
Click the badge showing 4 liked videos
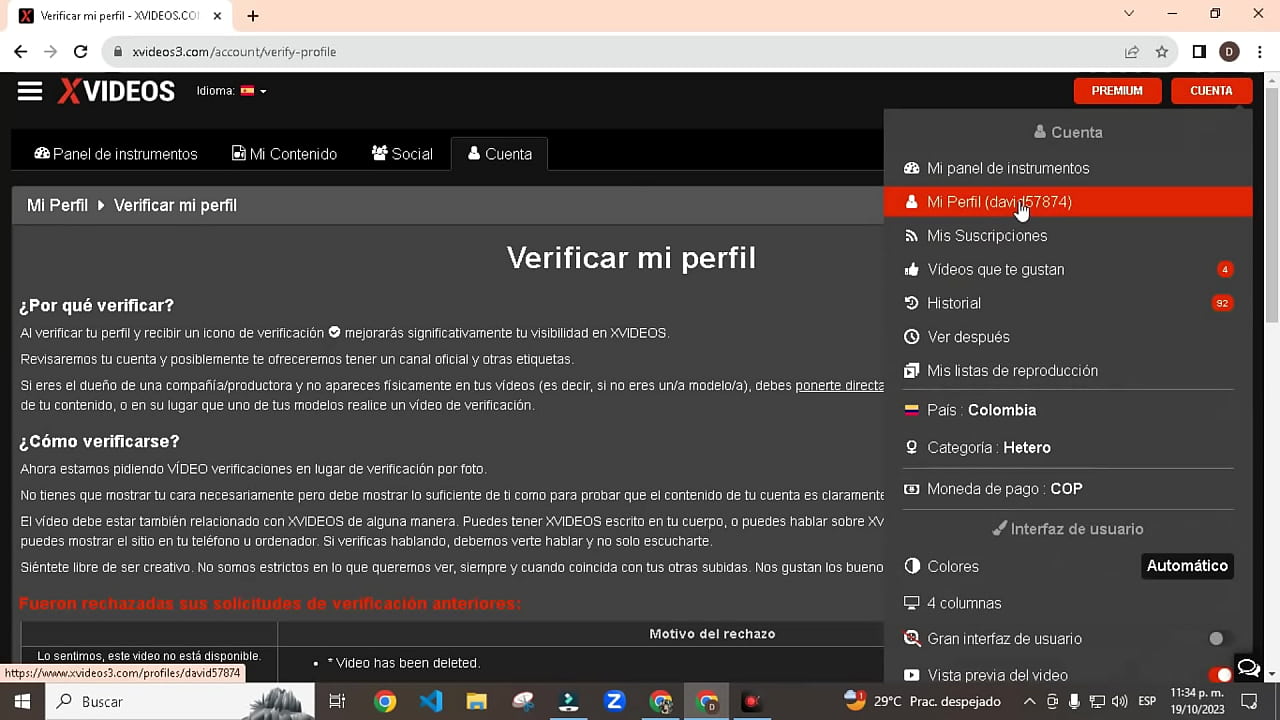(x=1225, y=269)
